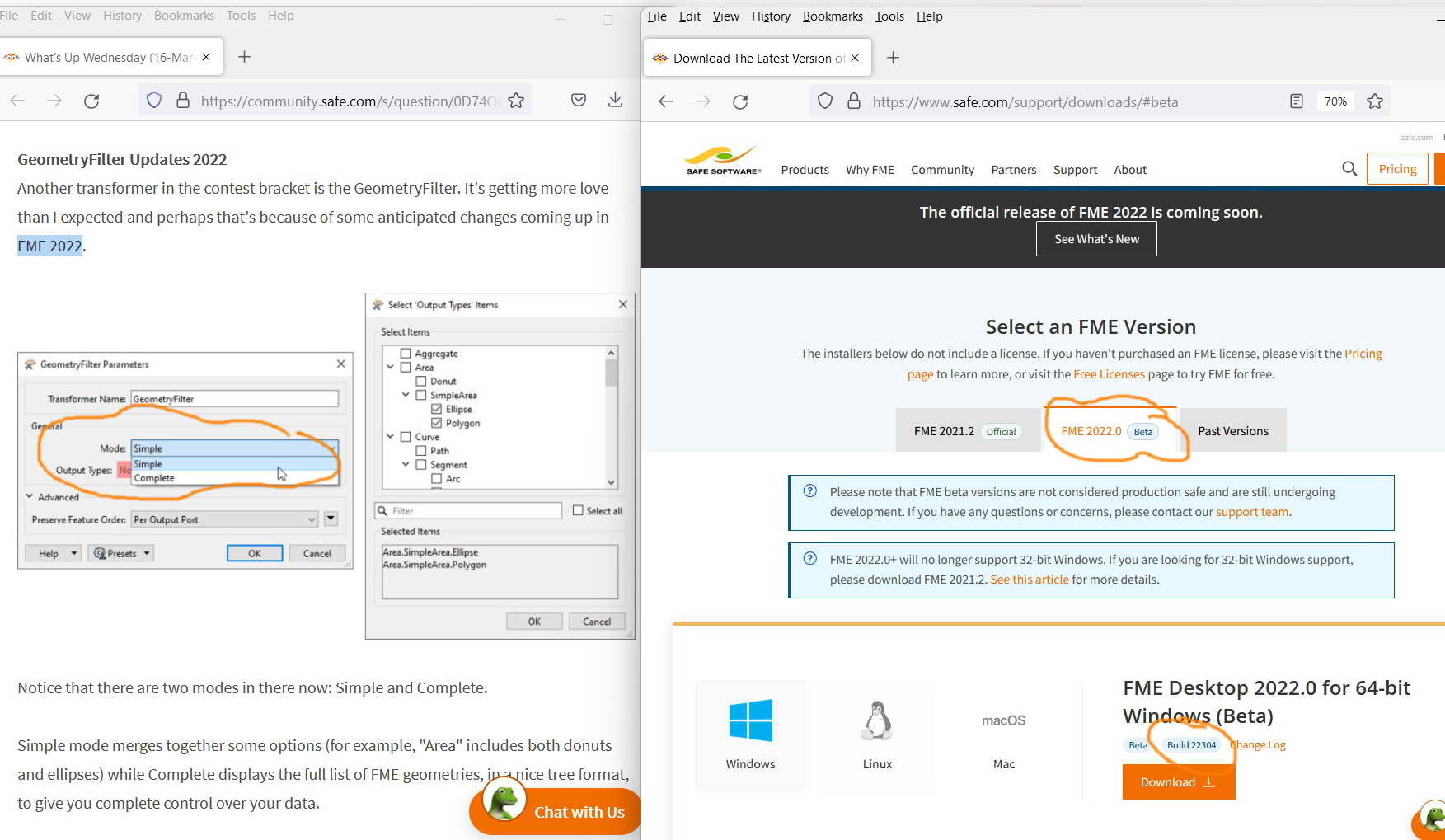Show tracking protection shield in right window
Image resolution: width=1445 pixels, height=840 pixels.
coord(825,101)
